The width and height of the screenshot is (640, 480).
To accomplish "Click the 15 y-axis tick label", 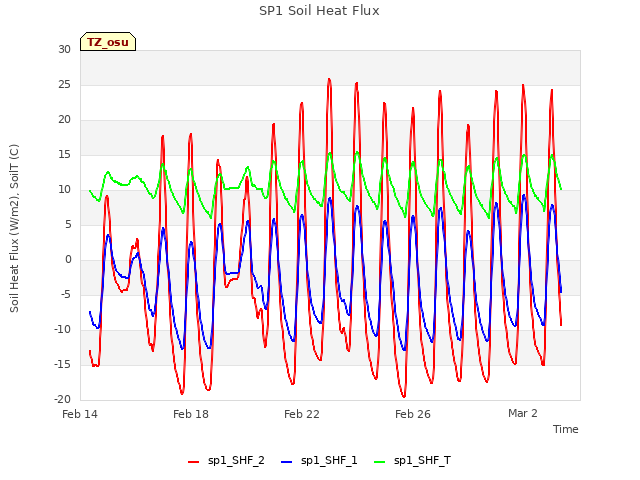I will (x=64, y=155).
